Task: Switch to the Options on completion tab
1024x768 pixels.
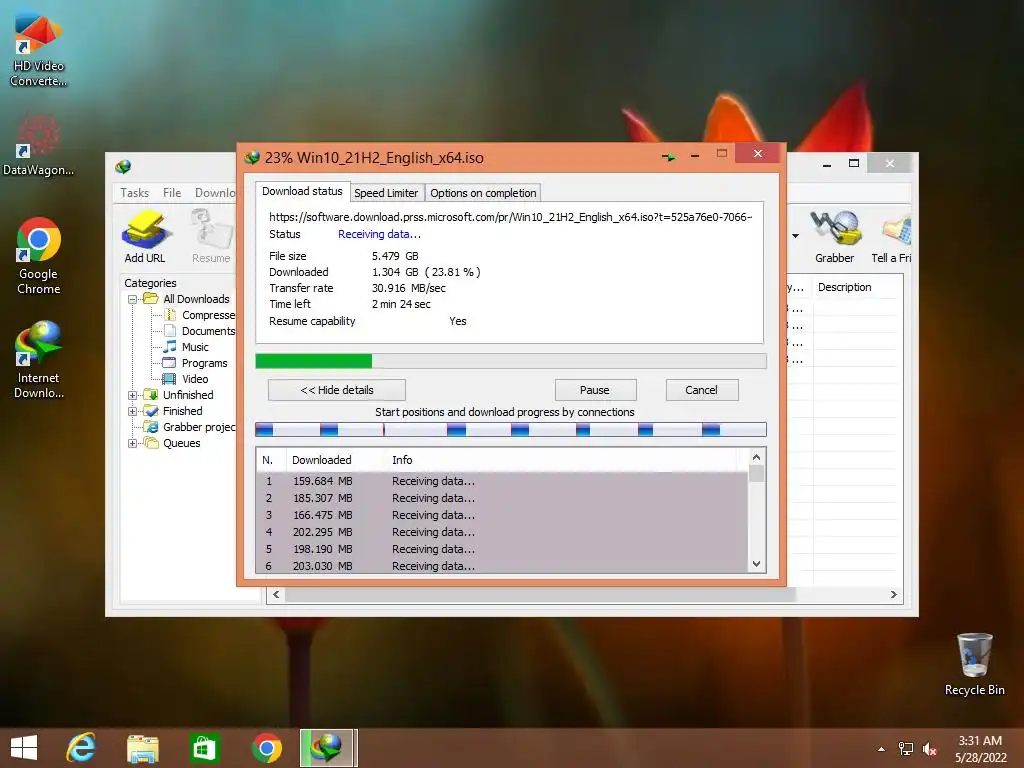Action: [483, 193]
